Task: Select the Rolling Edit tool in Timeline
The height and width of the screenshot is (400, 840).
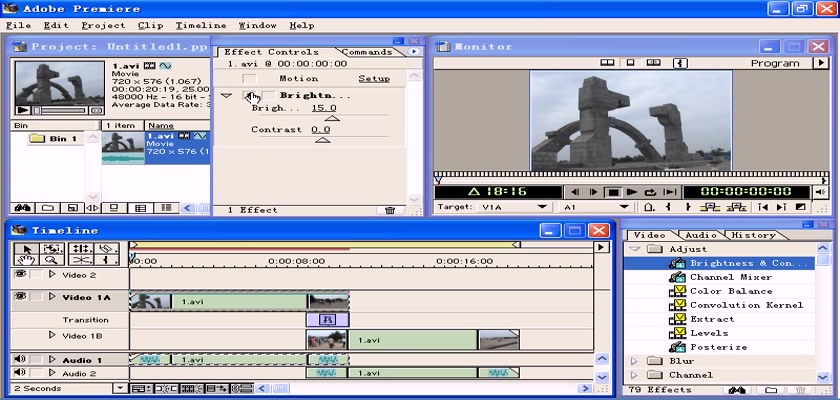Action: (x=82, y=248)
